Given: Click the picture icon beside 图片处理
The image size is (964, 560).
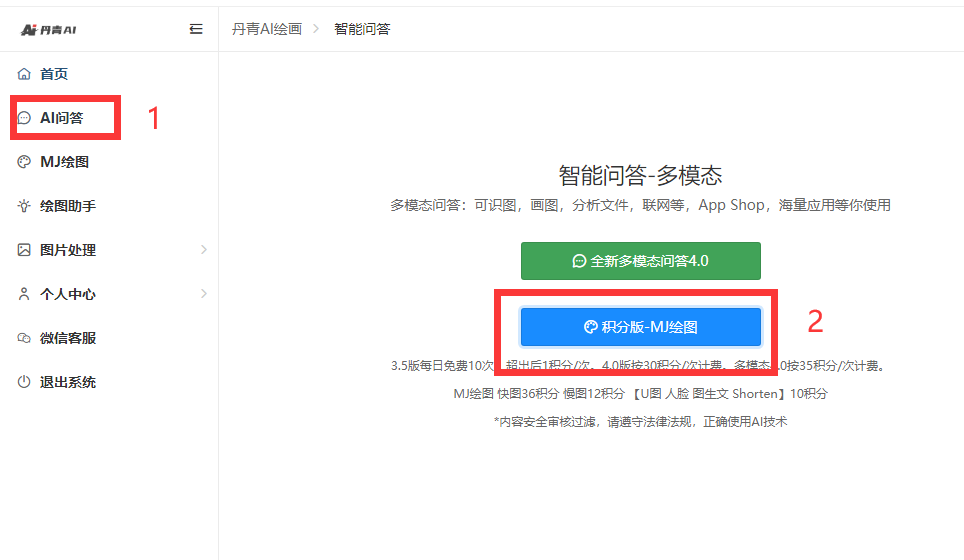Looking at the screenshot, I should pos(24,250).
